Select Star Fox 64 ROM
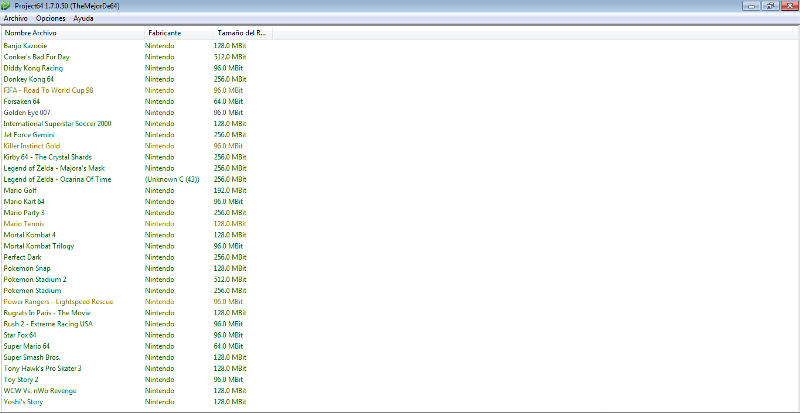 pyautogui.click(x=20, y=335)
